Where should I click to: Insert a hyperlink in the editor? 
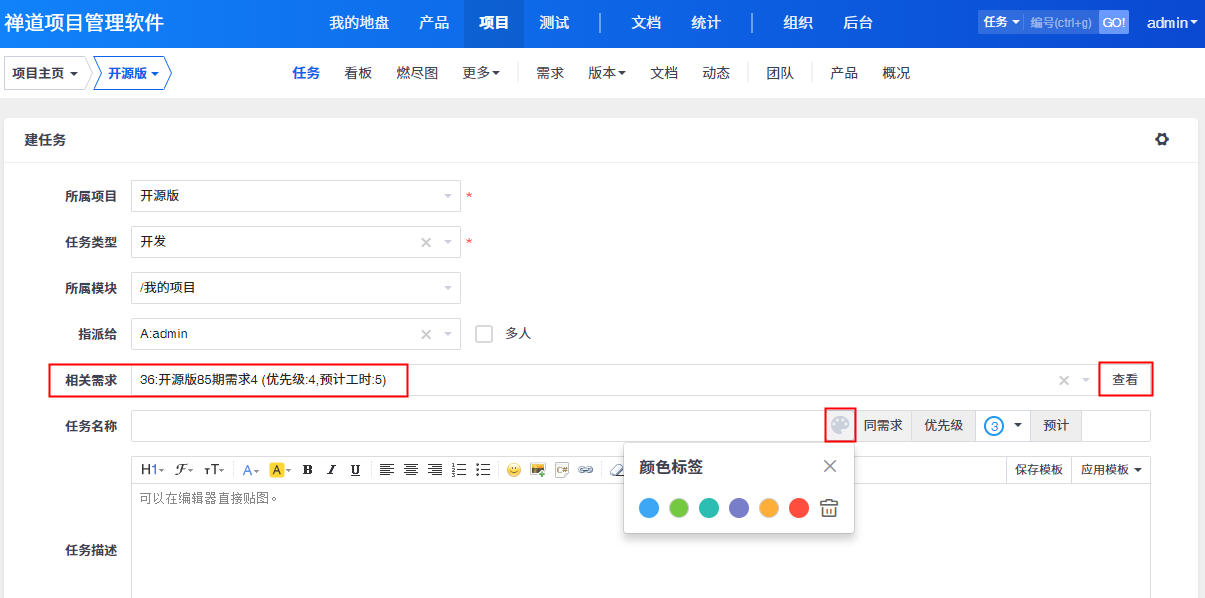pyautogui.click(x=586, y=469)
